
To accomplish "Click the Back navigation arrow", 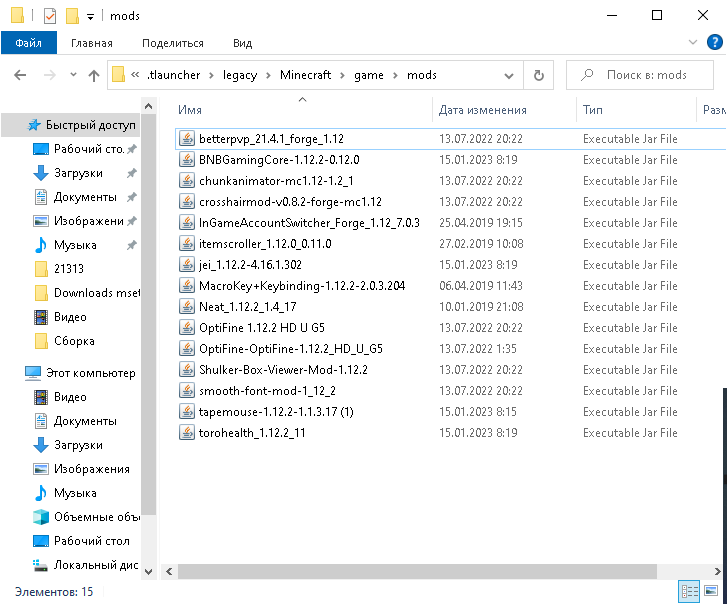I will pyautogui.click(x=20, y=75).
